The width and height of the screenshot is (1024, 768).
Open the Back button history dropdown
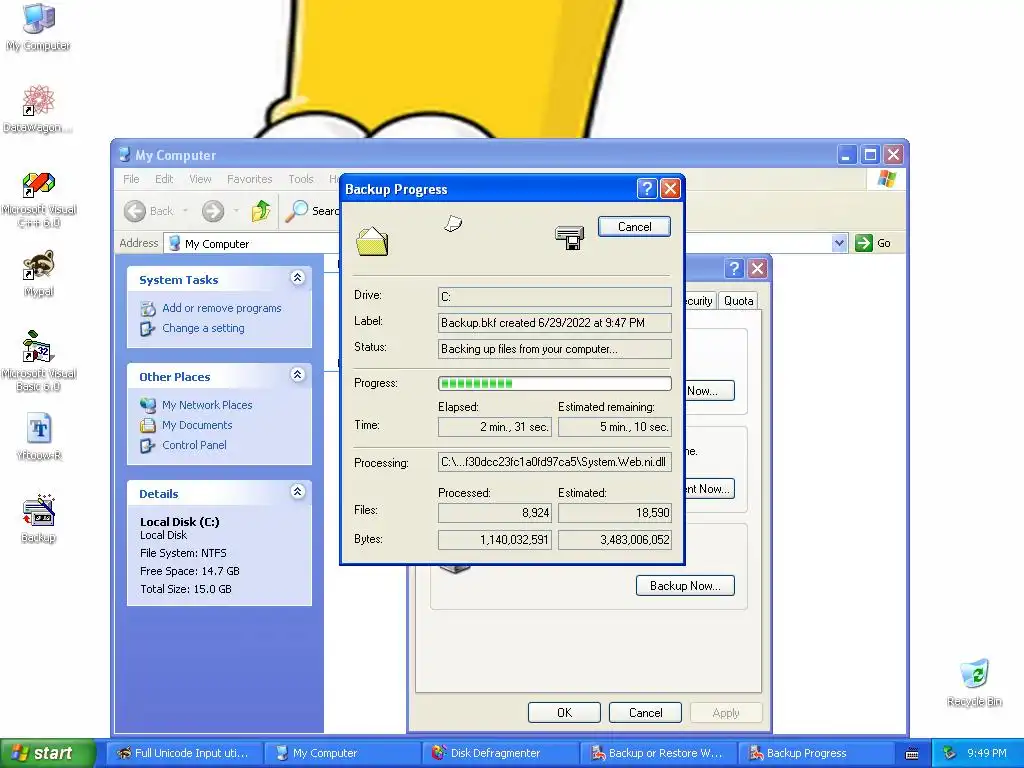click(185, 211)
